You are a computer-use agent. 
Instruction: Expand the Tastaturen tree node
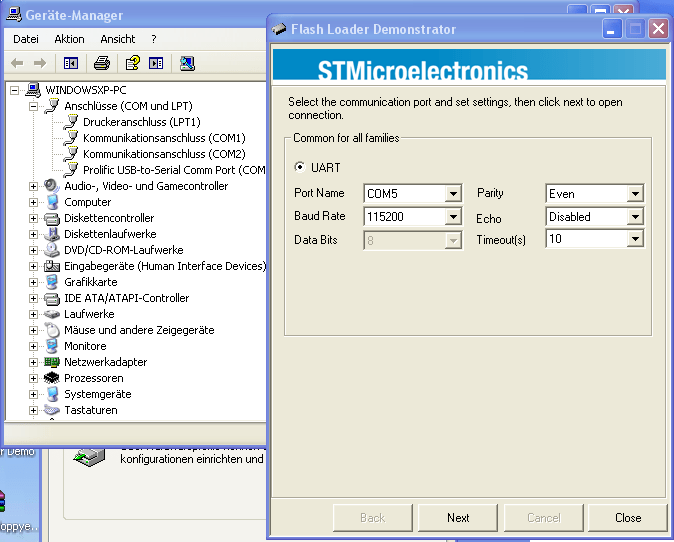pyautogui.click(x=33, y=410)
